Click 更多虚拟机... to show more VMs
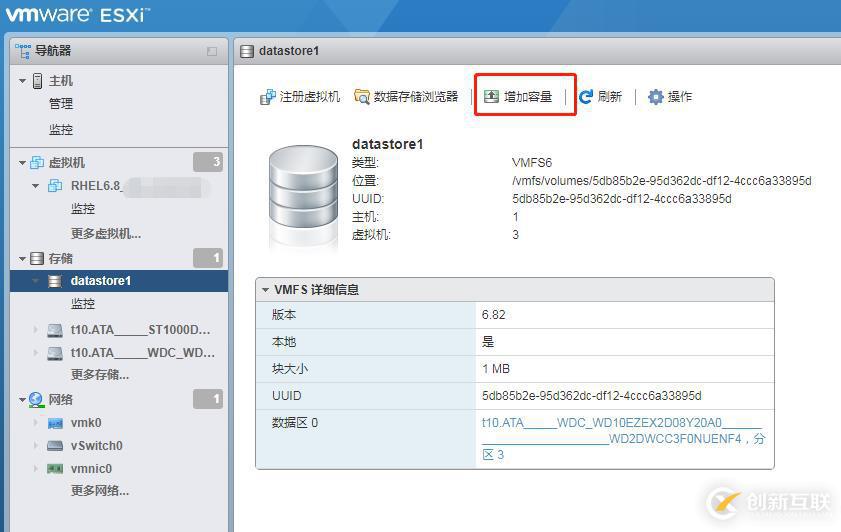Viewport: 841px width, 532px height. pos(106,233)
